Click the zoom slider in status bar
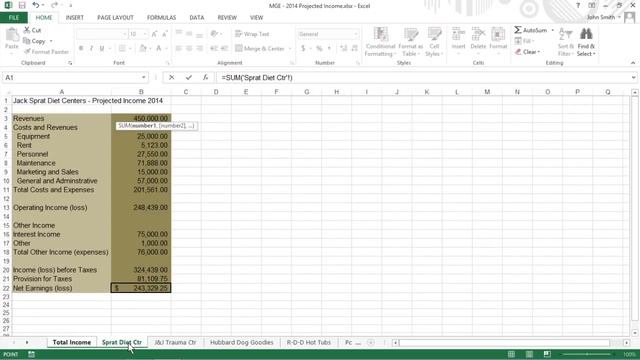640x360 pixels. pyautogui.click(x=587, y=354)
